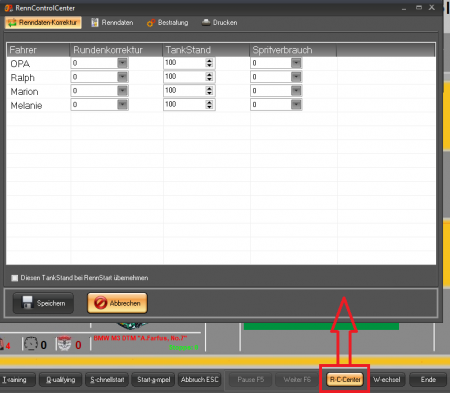Image resolution: width=450 pixels, height=393 pixels.
Task: Open the Bestrafung tab
Action: [x=167, y=23]
